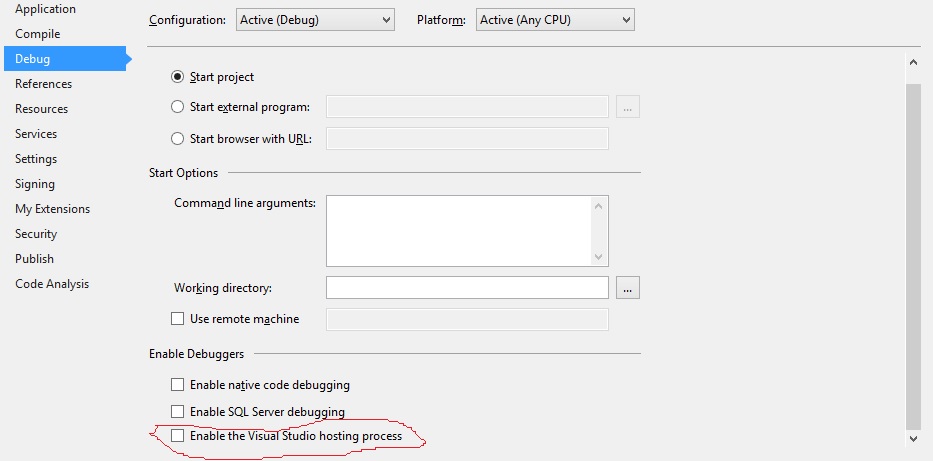This screenshot has height=461, width=933.
Task: Open the Code Analysis tab
Action: (x=52, y=284)
